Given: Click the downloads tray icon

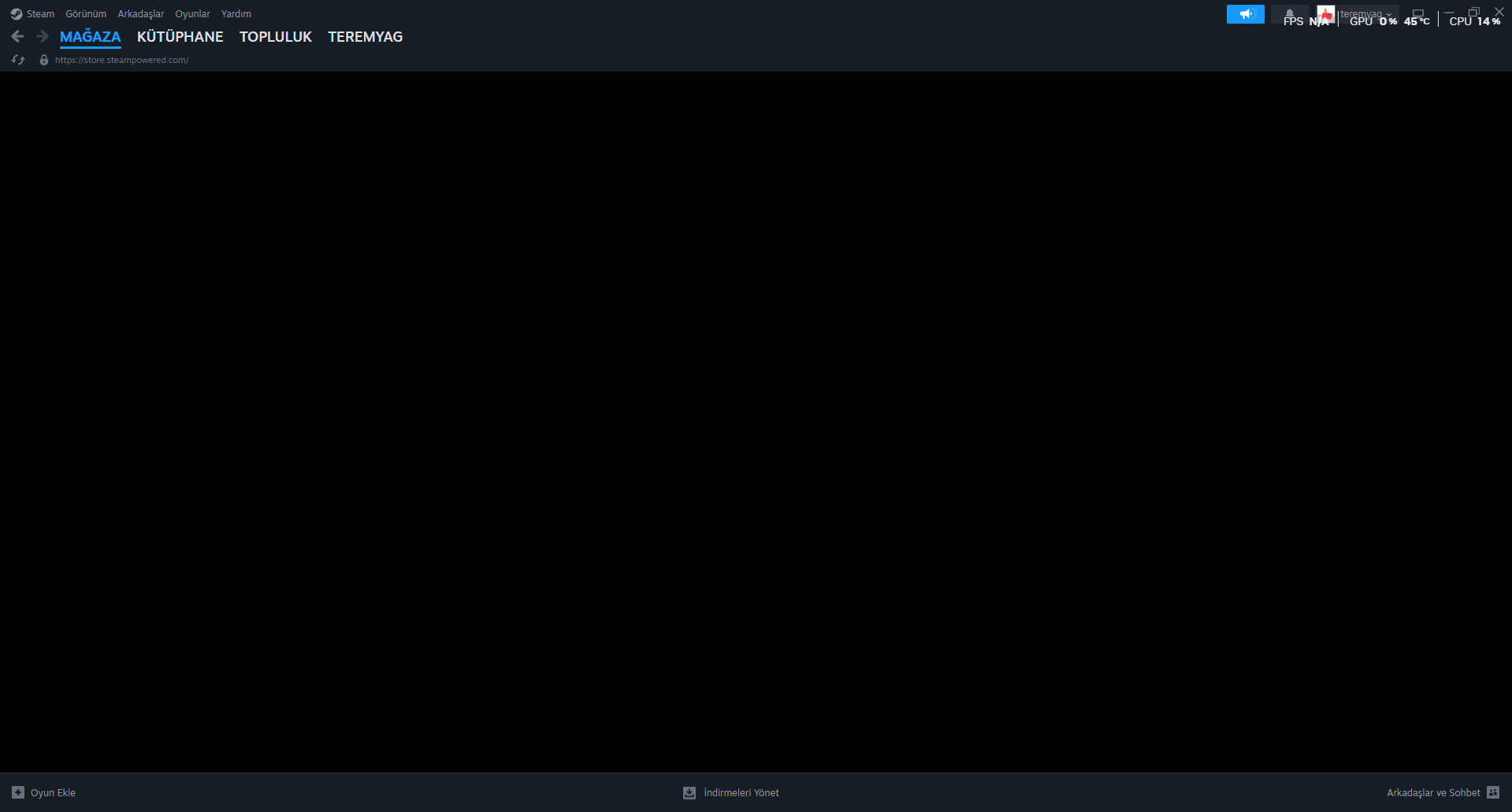Looking at the screenshot, I should [x=689, y=792].
